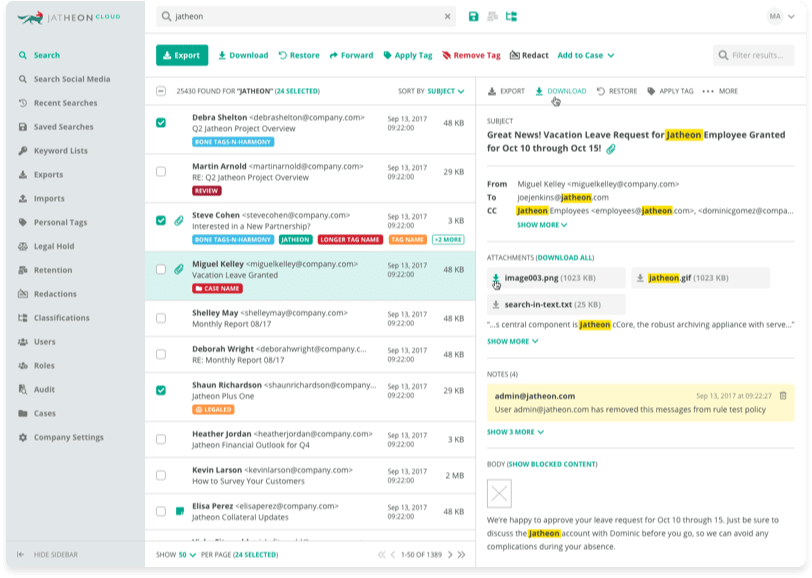This screenshot has width=812, height=578.
Task: Click the main search input field
Action: [306, 17]
